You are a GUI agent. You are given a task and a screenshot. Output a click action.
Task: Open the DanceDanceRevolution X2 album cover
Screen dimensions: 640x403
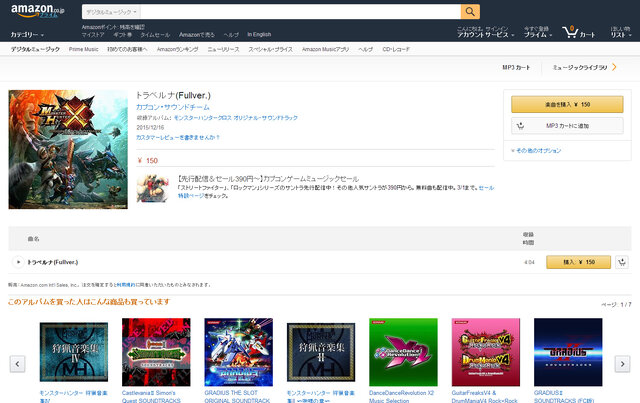pyautogui.click(x=403, y=352)
